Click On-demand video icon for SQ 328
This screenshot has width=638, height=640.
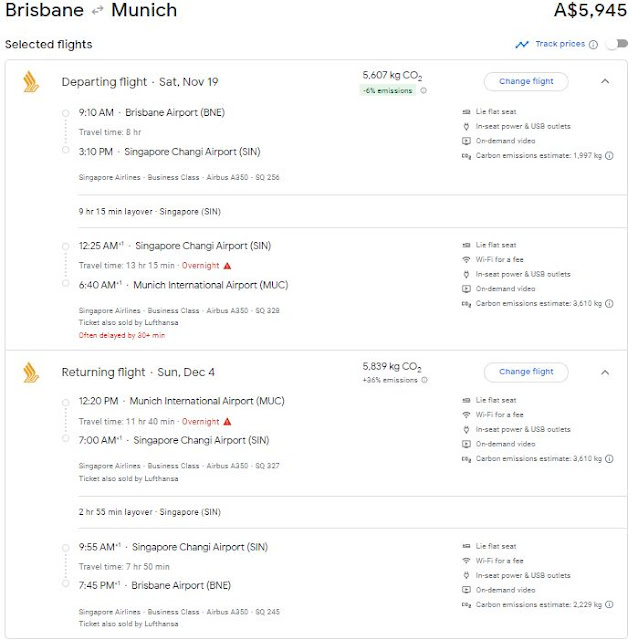(466, 289)
